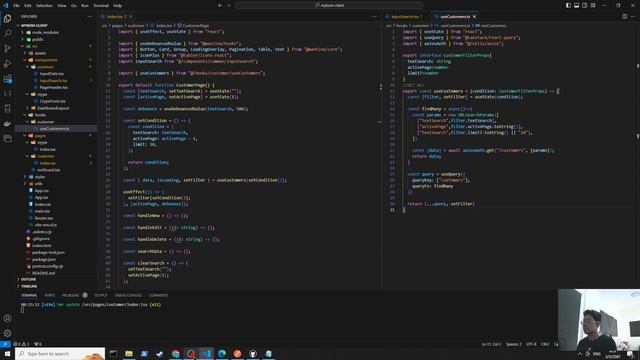The image size is (640, 360).
Task: Open the remote window indicator in the status bar
Action: tap(5, 344)
